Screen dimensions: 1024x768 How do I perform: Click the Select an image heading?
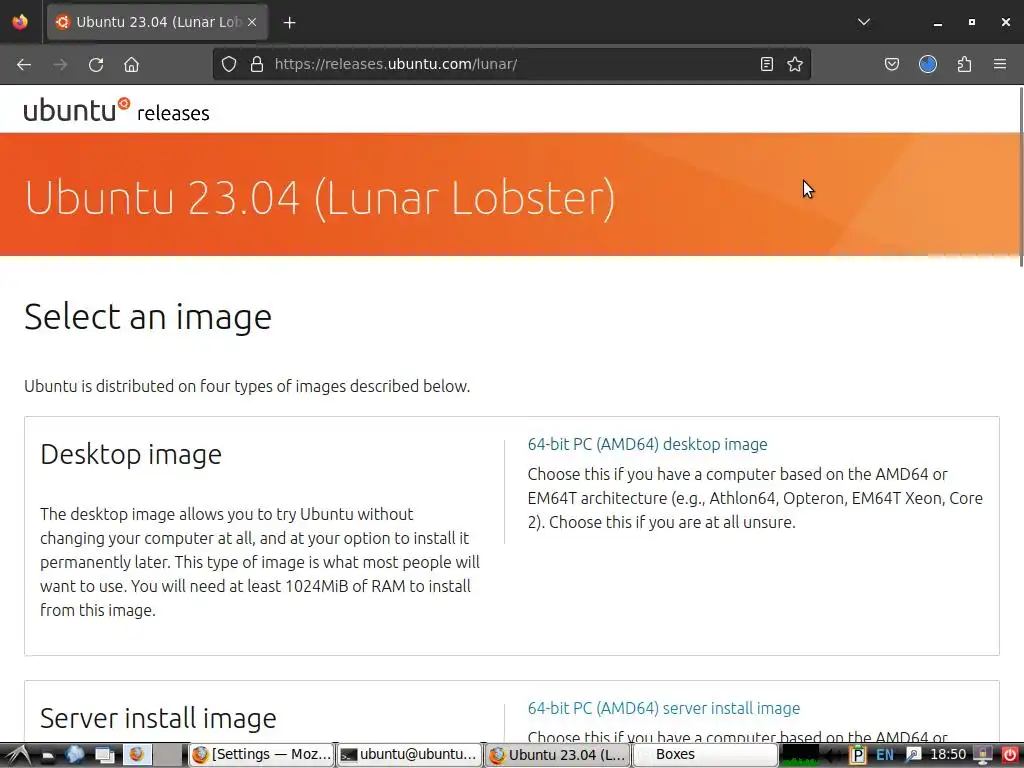pyautogui.click(x=148, y=317)
